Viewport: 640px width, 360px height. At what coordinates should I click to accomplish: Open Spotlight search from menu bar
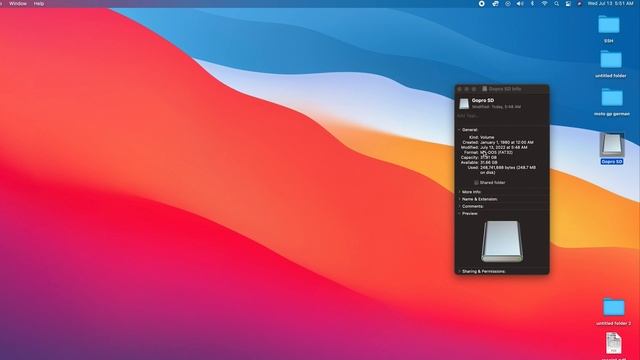click(556, 4)
